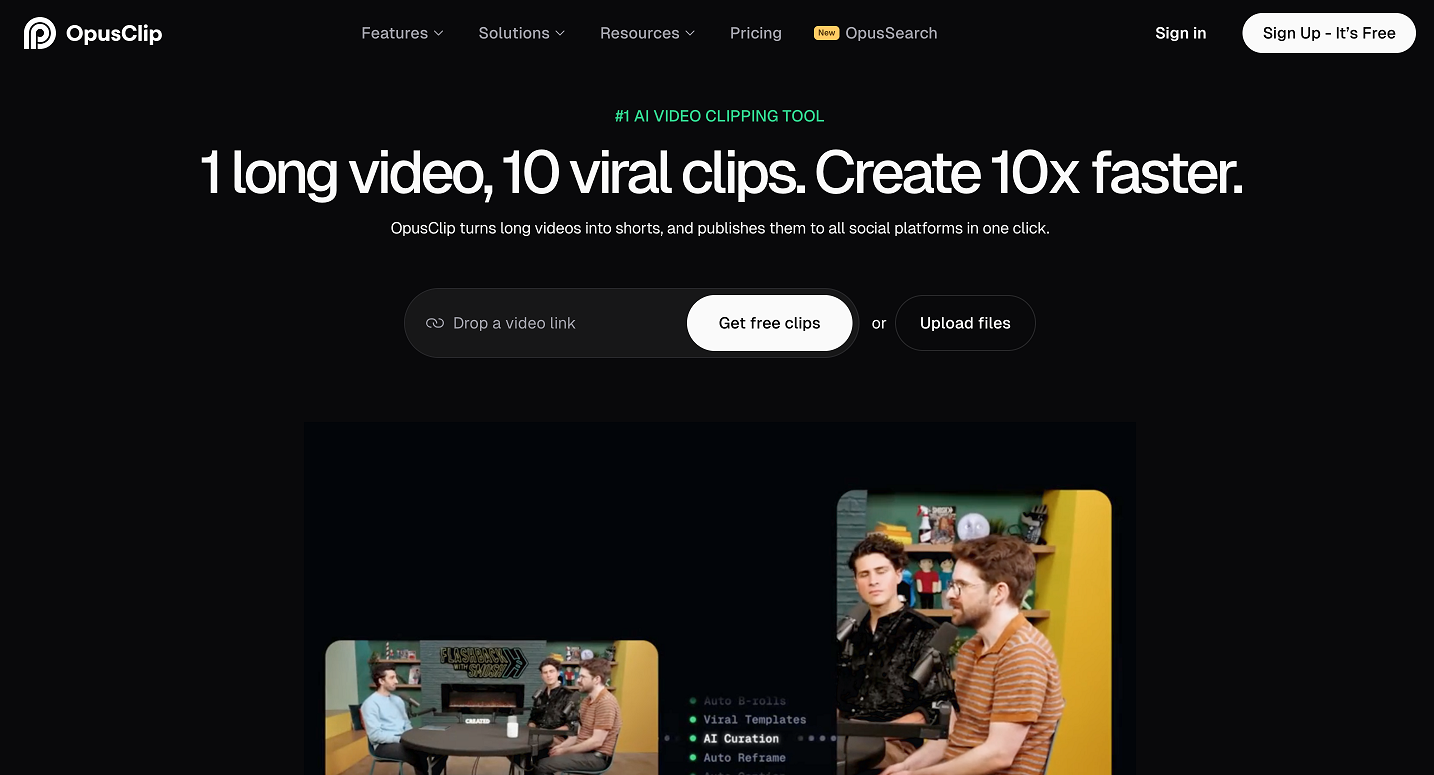
Task: Click the link icon in video field
Action: click(x=435, y=323)
